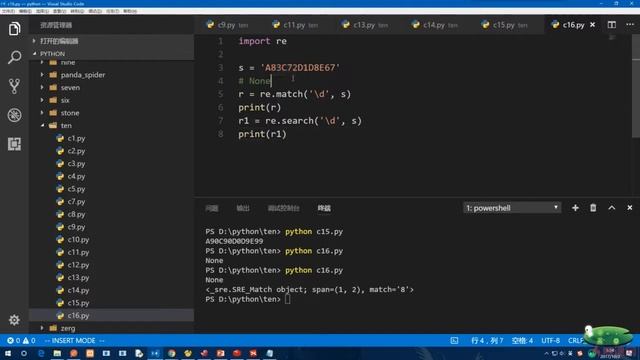Close the terminal panel
This screenshot has width=640, height=360.
(630, 208)
